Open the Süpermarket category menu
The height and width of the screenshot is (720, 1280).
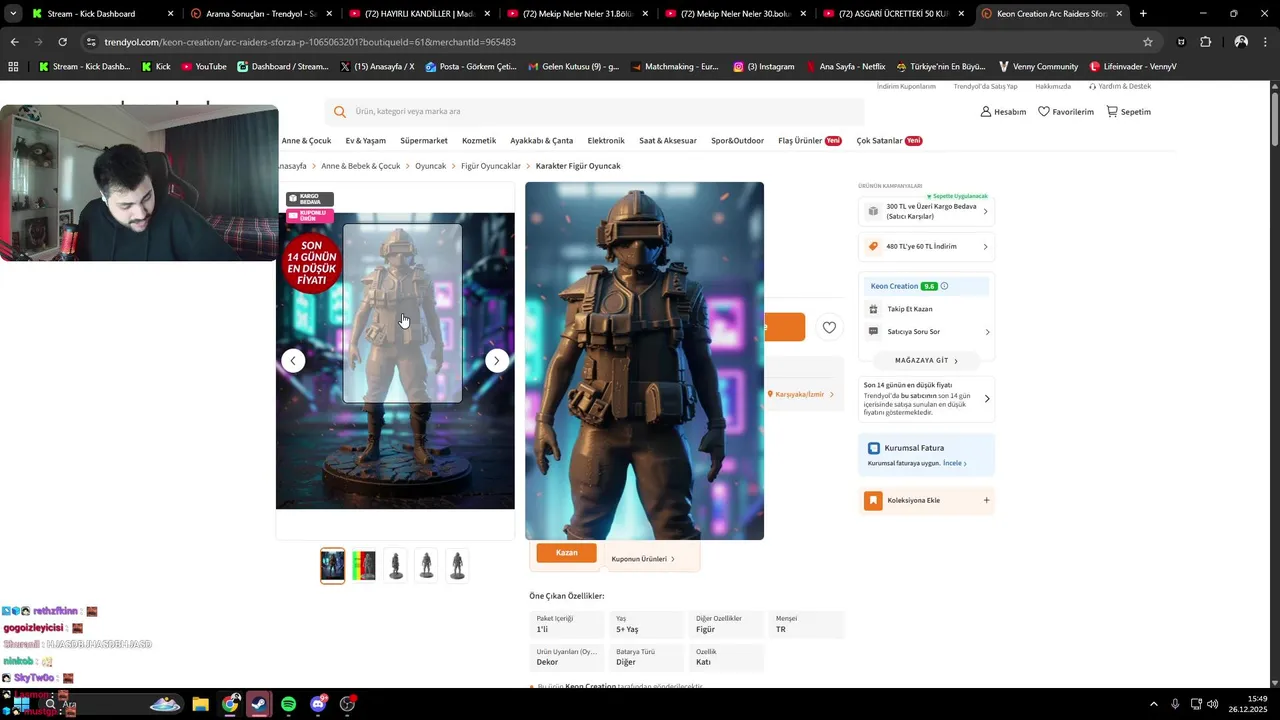pyautogui.click(x=424, y=141)
